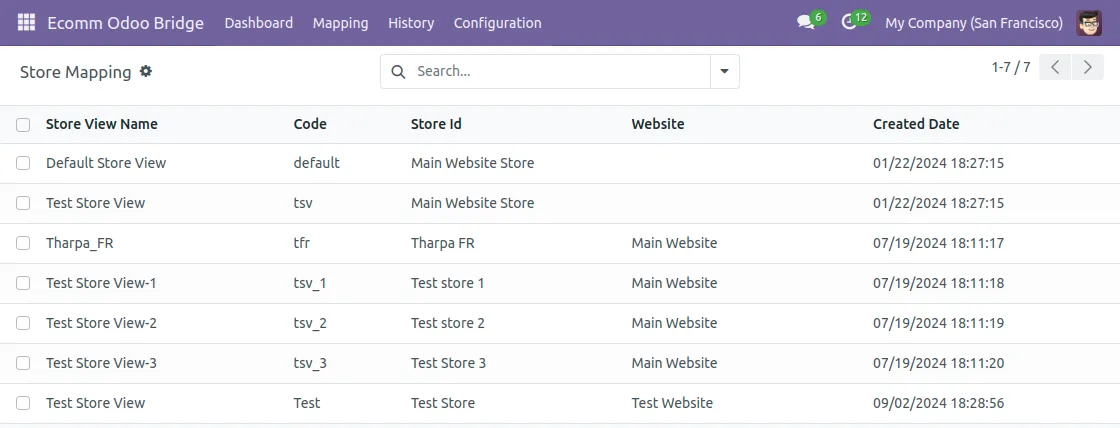
Task: Open the user avatar menu
Action: (1089, 23)
